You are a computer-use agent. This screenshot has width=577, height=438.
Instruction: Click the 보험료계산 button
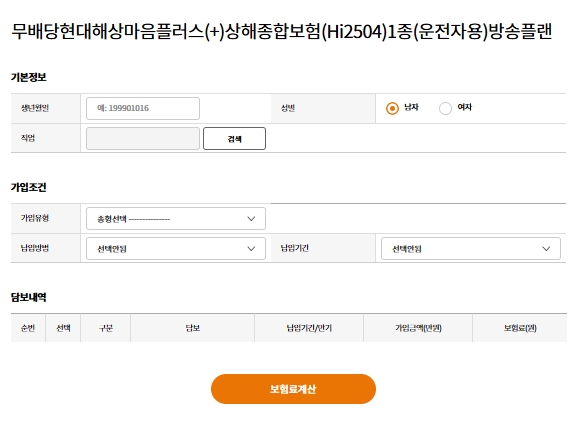coord(293,389)
